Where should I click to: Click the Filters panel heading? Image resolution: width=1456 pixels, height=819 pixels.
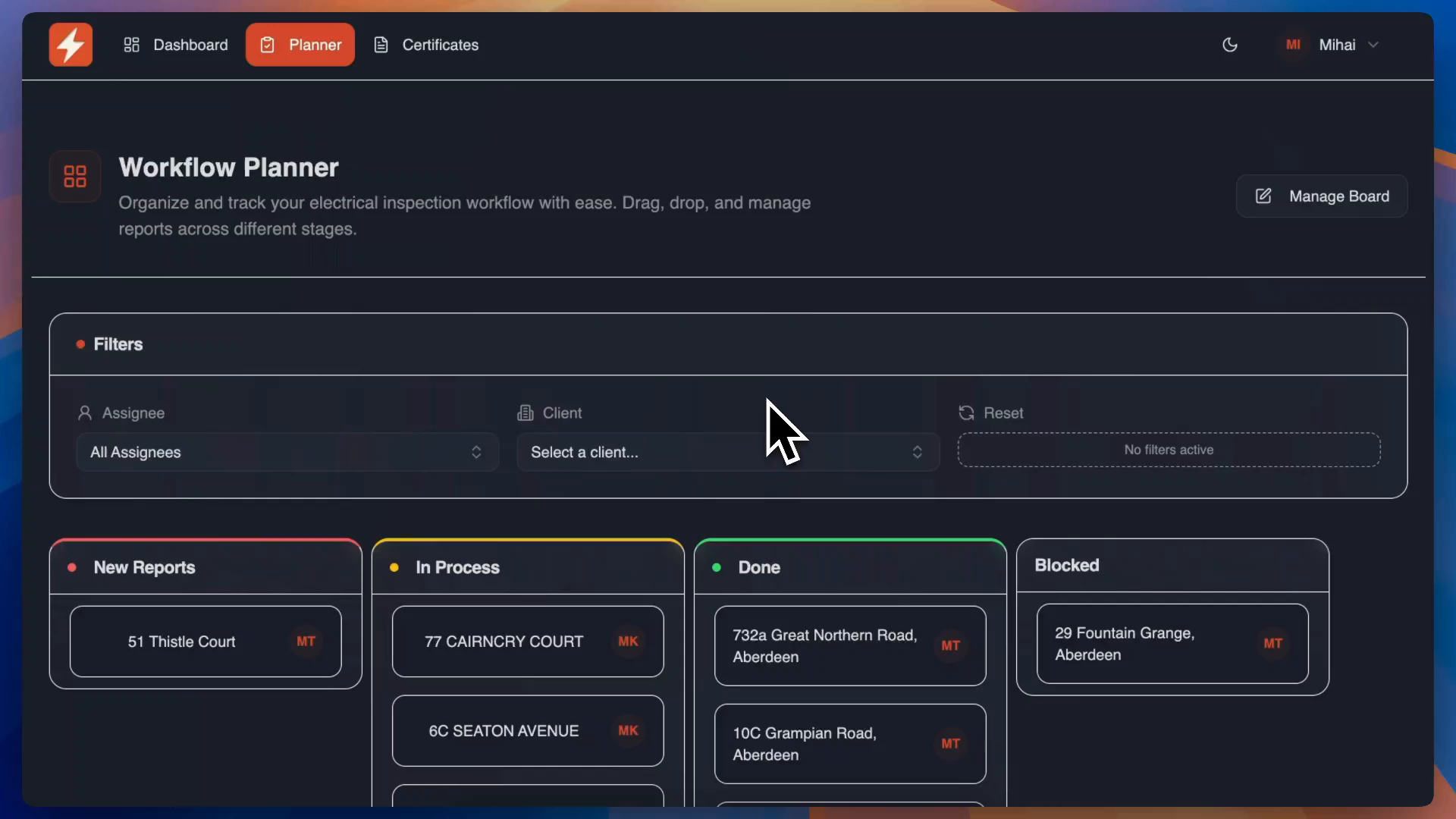[118, 344]
